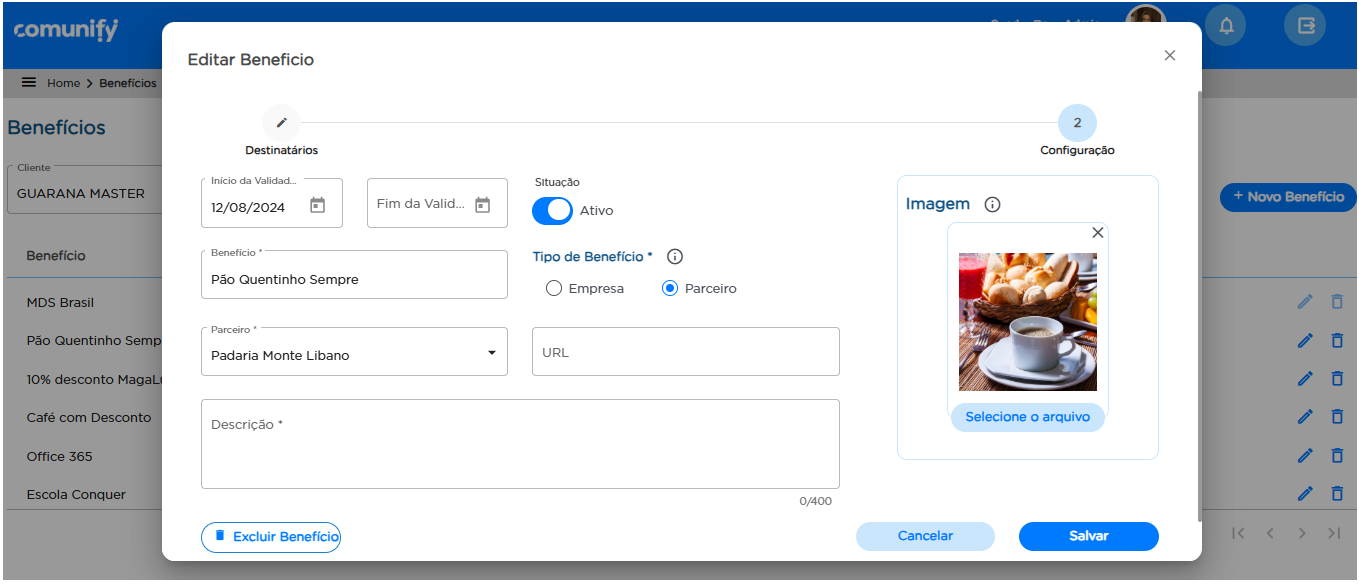Toggle the Situação Ativo switch
Viewport: 1359px width, 586px height.
552,211
